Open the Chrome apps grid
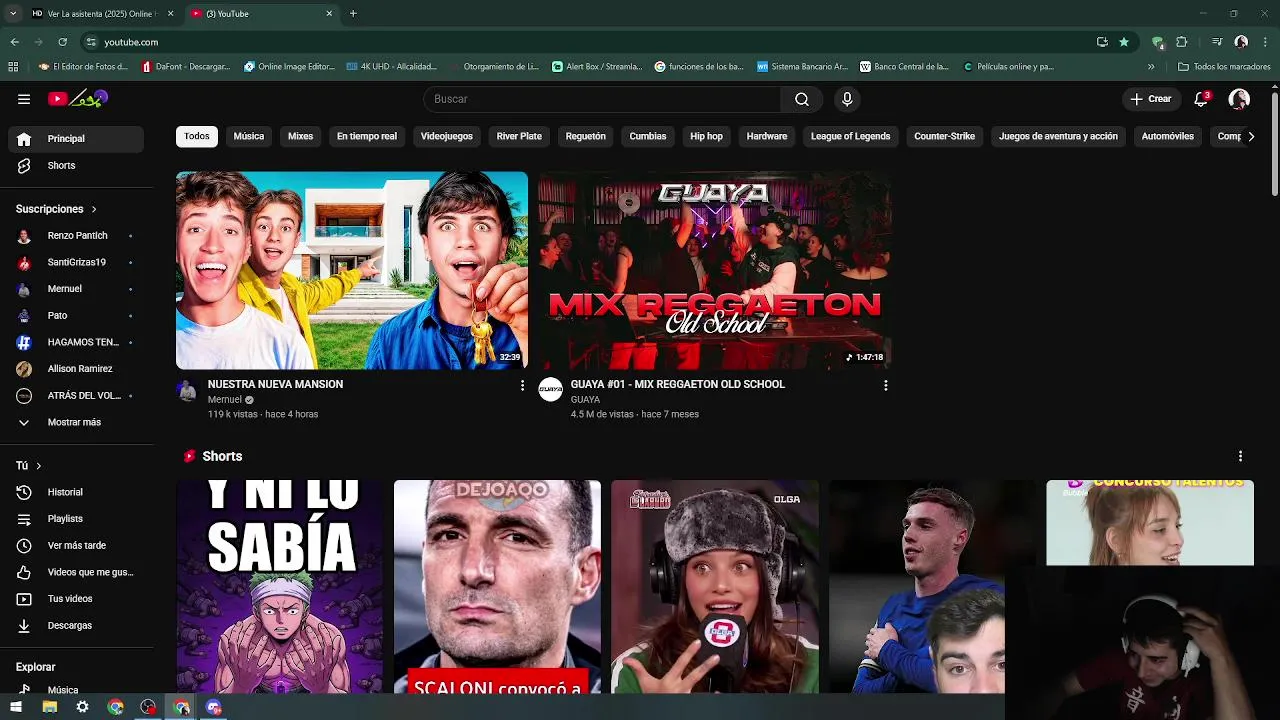 click(13, 67)
